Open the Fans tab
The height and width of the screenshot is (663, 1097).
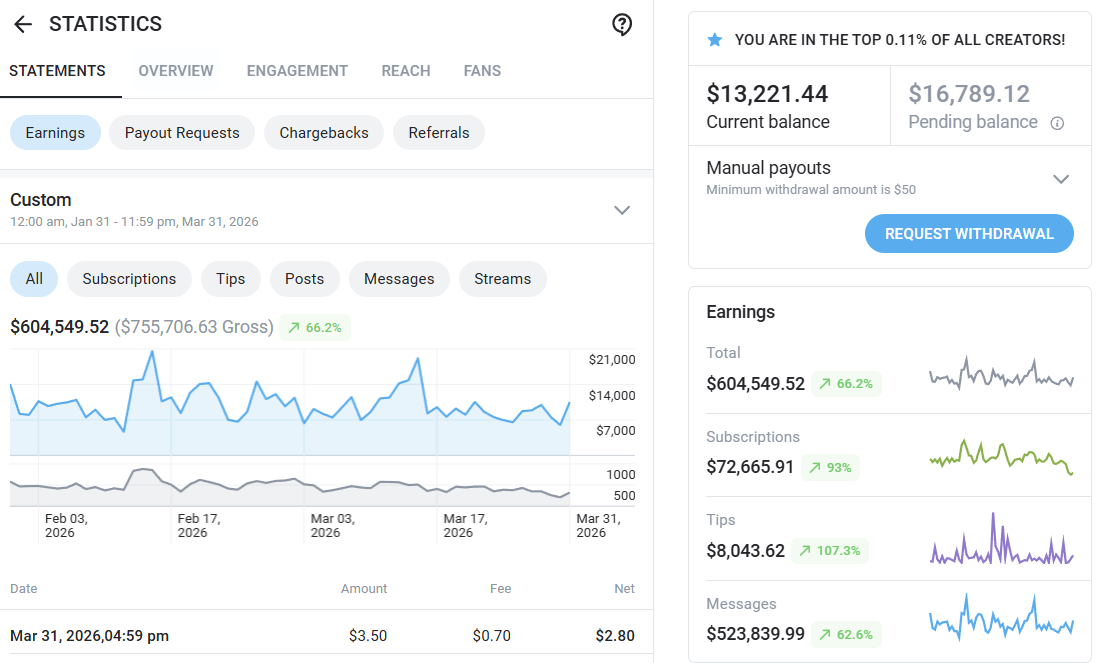[482, 71]
